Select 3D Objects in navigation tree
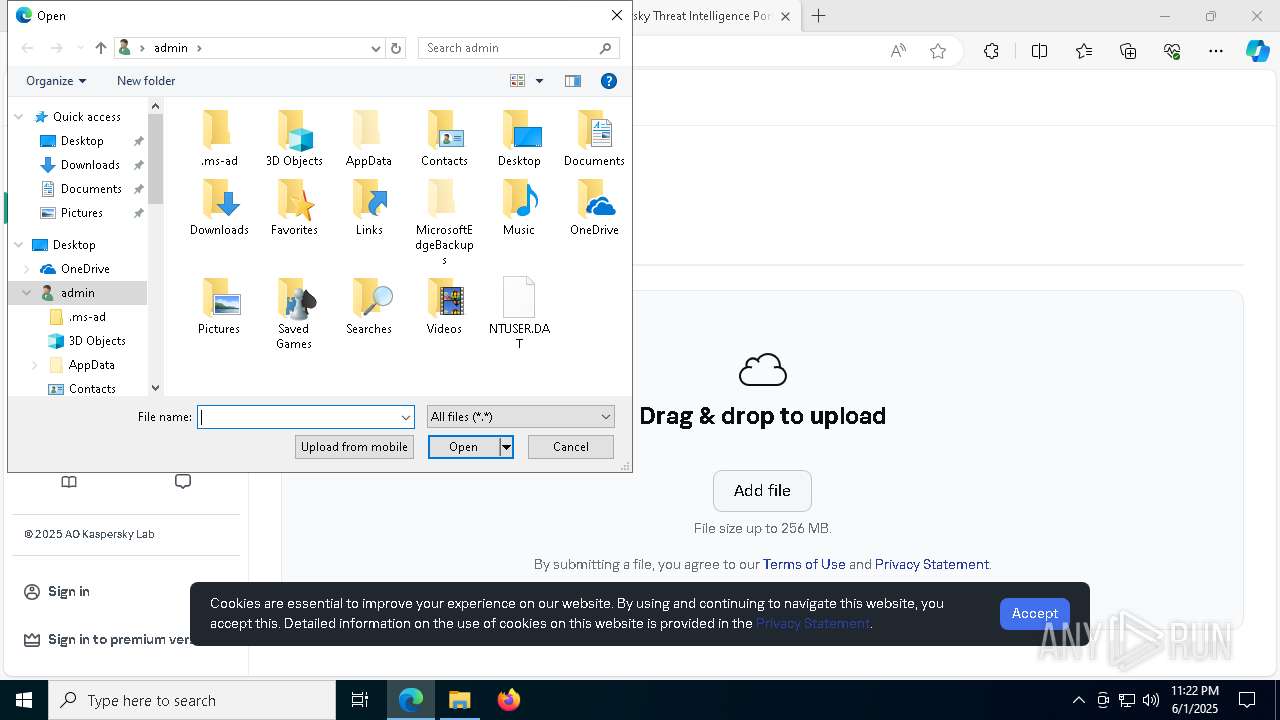The width and height of the screenshot is (1280, 720). [97, 341]
